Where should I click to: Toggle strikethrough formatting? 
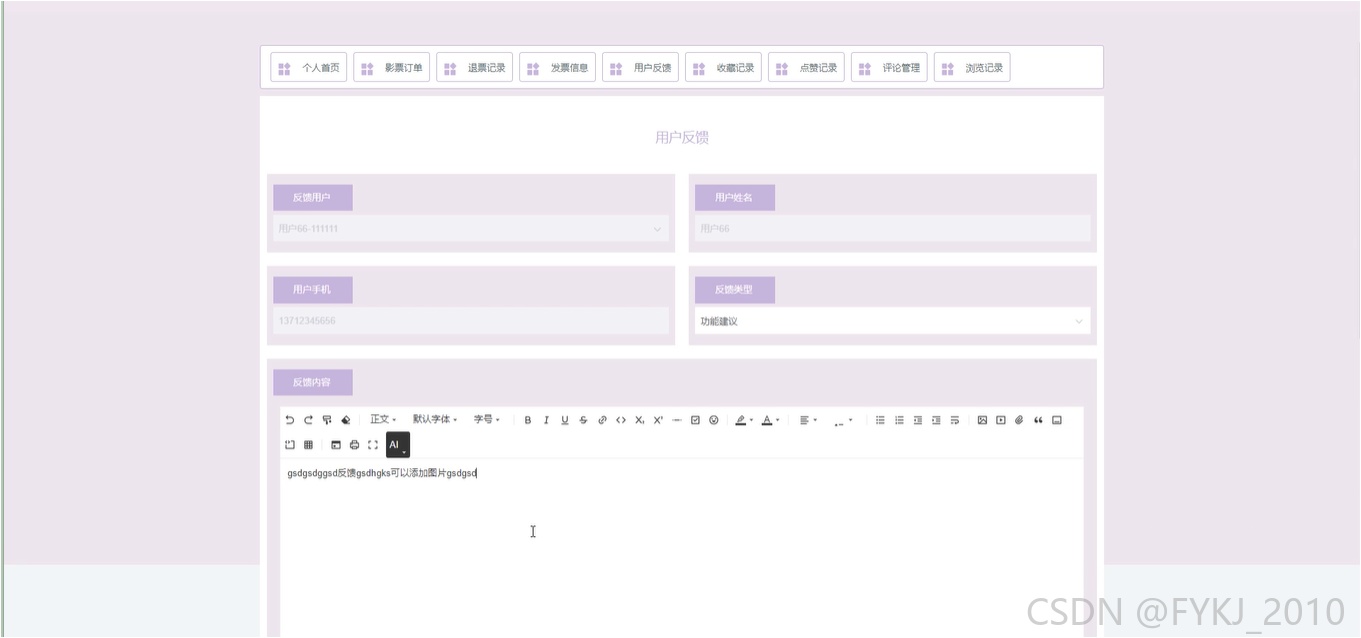584,420
